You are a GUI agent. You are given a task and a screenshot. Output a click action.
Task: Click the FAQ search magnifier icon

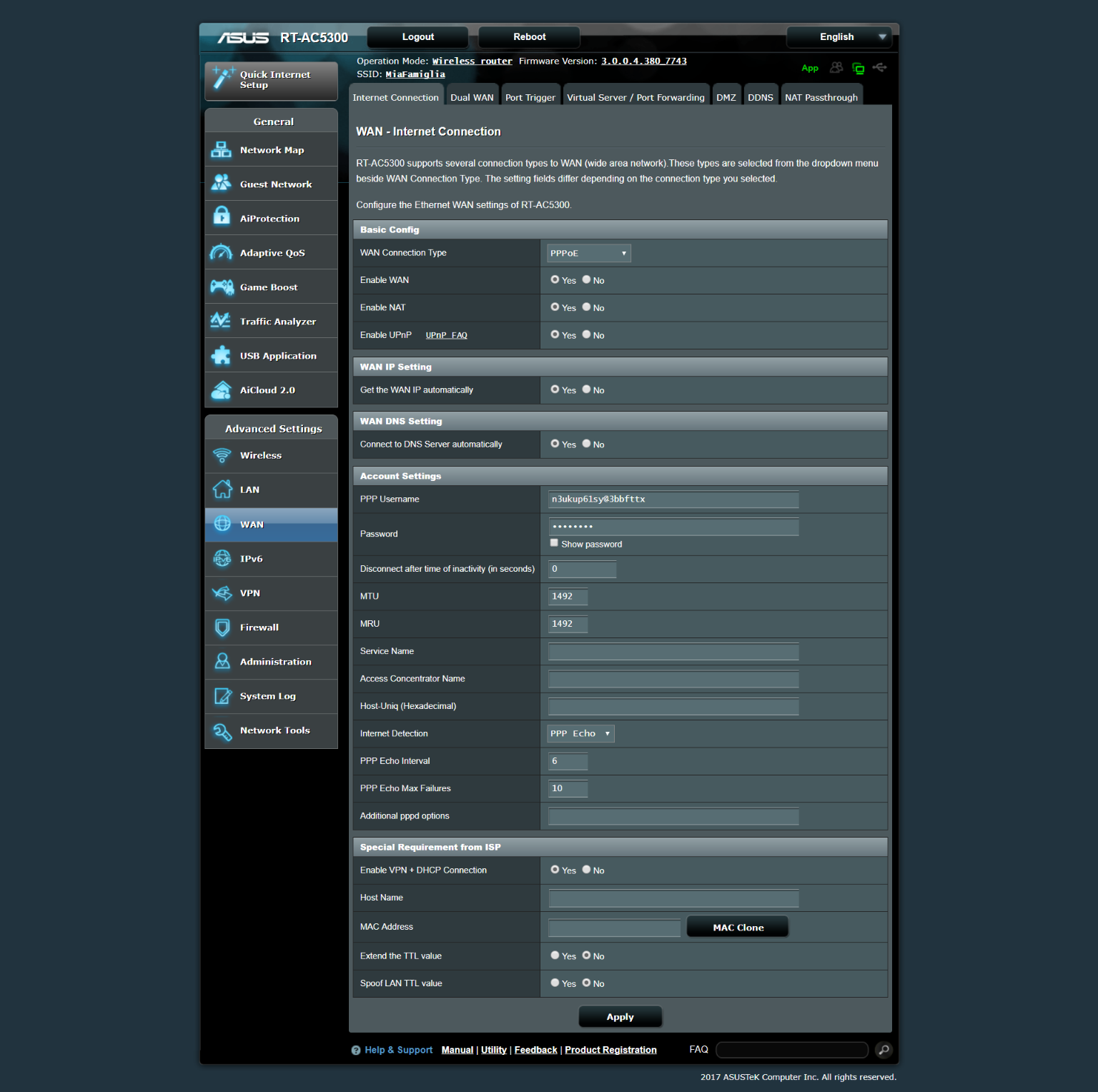click(x=884, y=1050)
